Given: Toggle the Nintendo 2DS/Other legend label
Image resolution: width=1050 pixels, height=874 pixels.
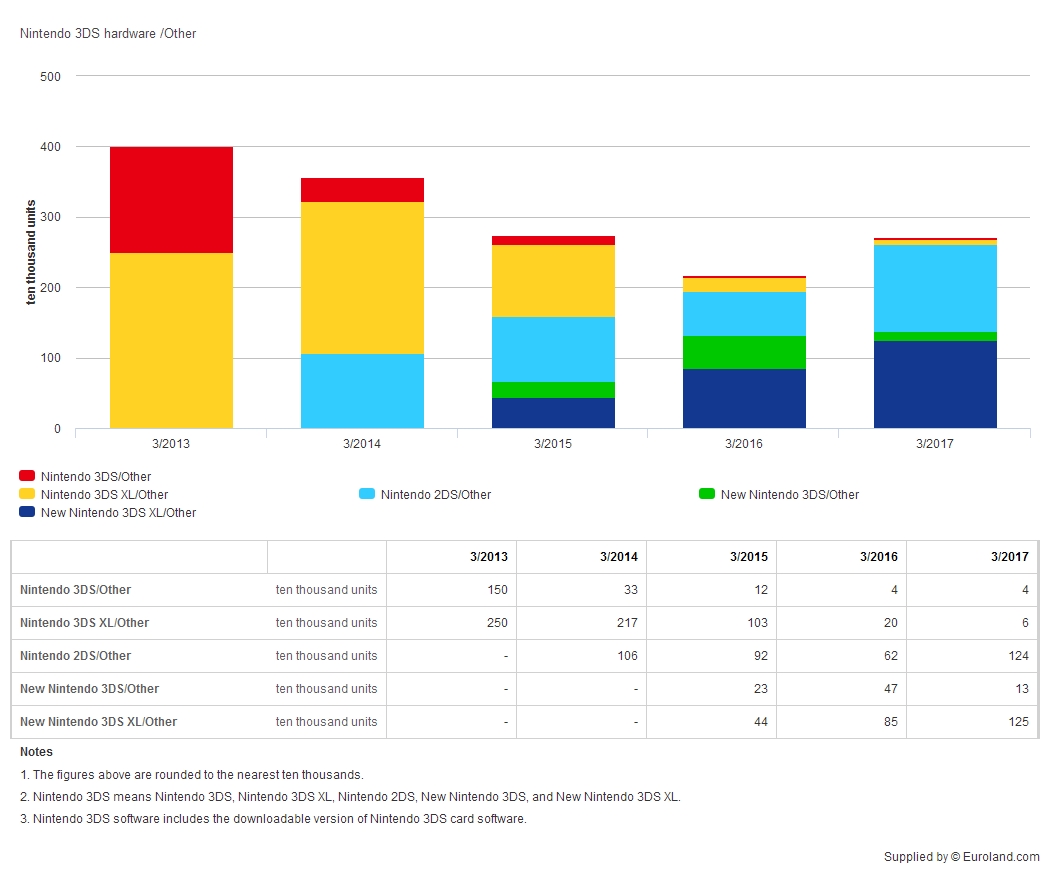Looking at the screenshot, I should pos(436,495).
